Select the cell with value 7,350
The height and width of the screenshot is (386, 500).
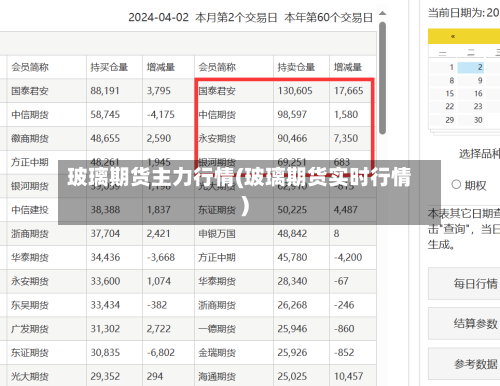tap(353, 138)
